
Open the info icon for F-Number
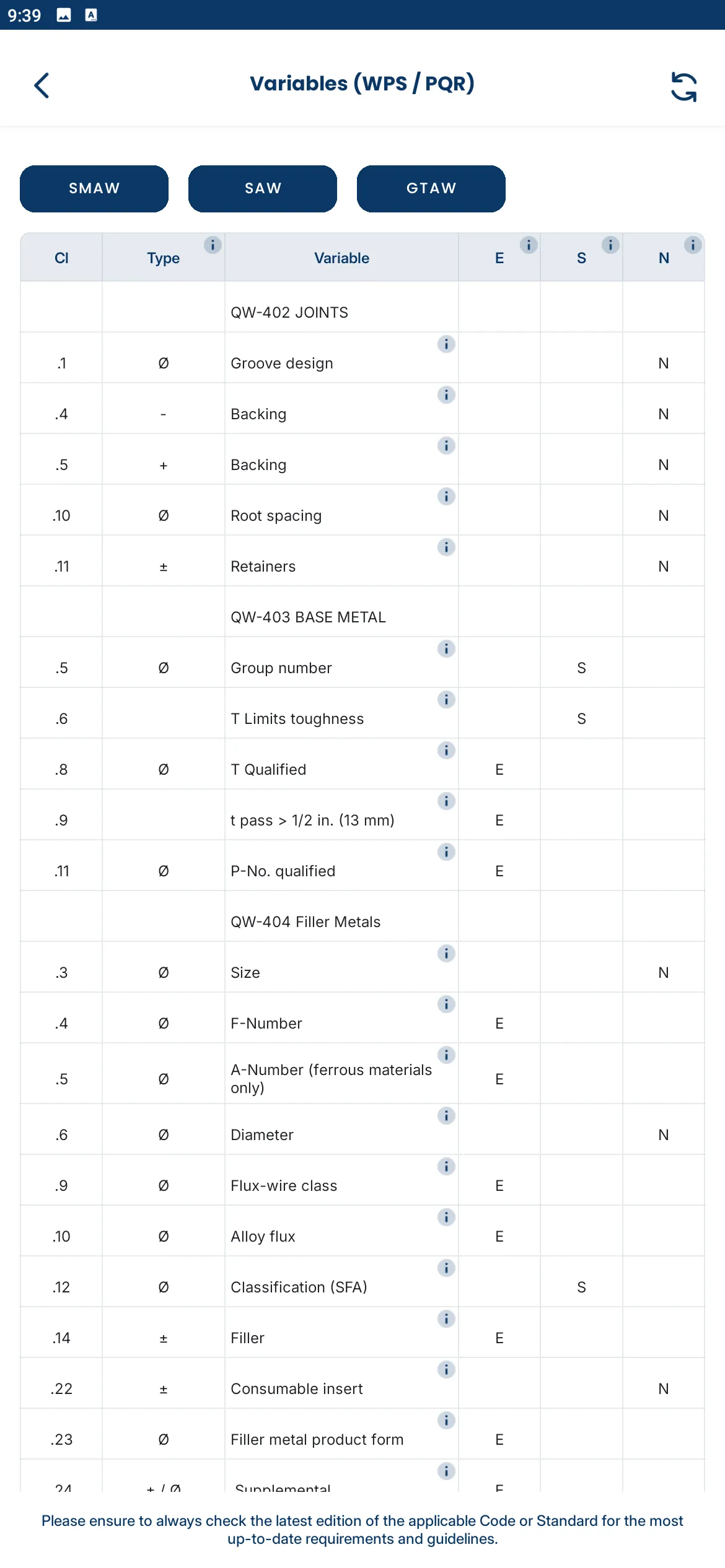pyautogui.click(x=446, y=1004)
